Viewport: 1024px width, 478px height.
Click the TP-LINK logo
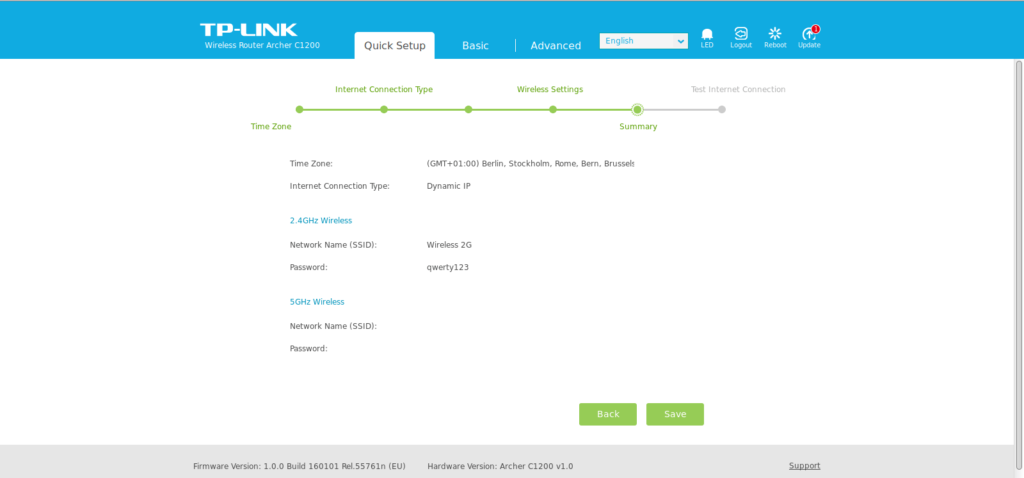(248, 30)
